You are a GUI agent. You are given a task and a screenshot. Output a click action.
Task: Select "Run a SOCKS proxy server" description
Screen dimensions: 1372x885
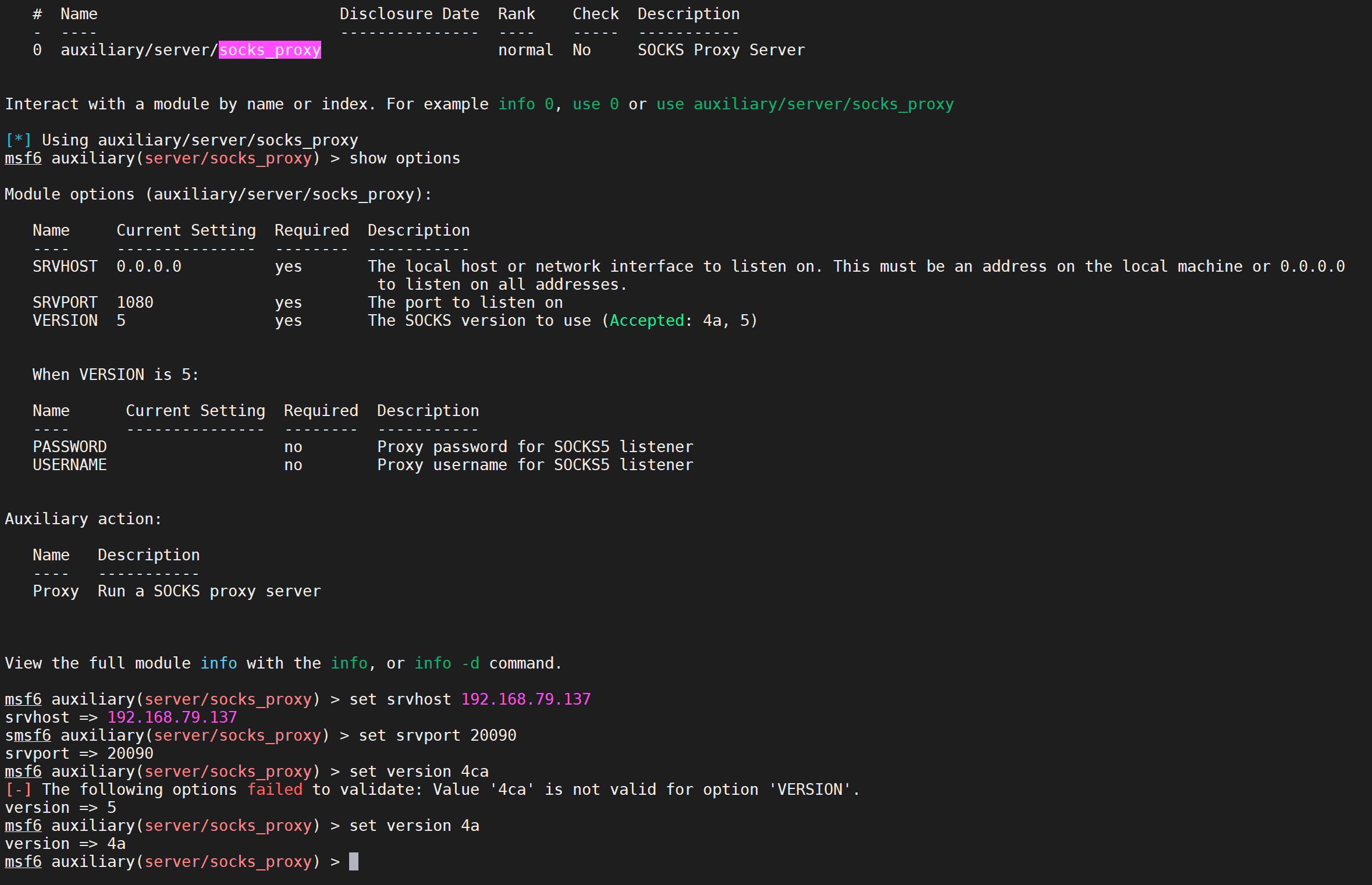[209, 591]
